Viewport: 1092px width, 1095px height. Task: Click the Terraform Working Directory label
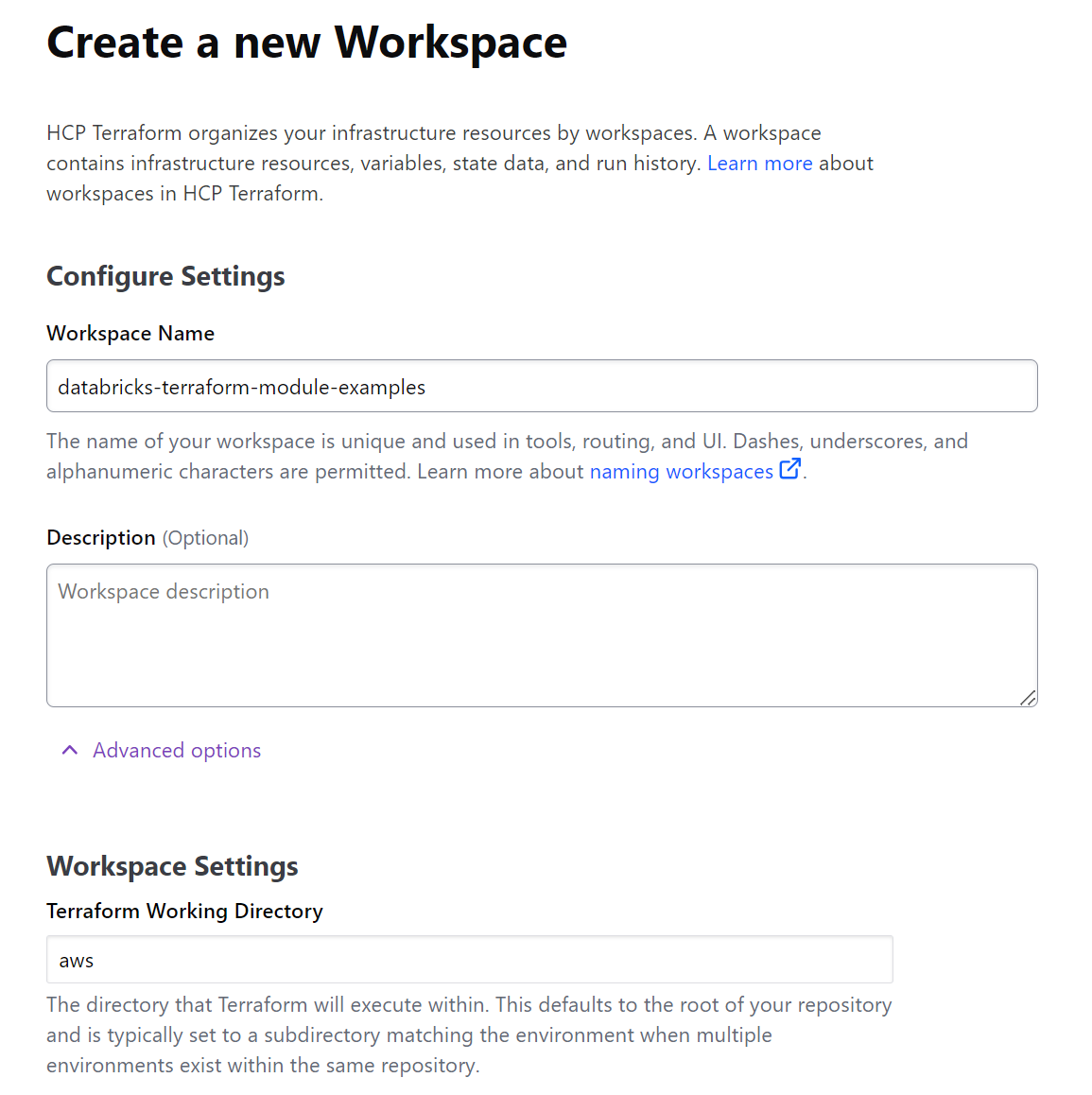tap(185, 912)
